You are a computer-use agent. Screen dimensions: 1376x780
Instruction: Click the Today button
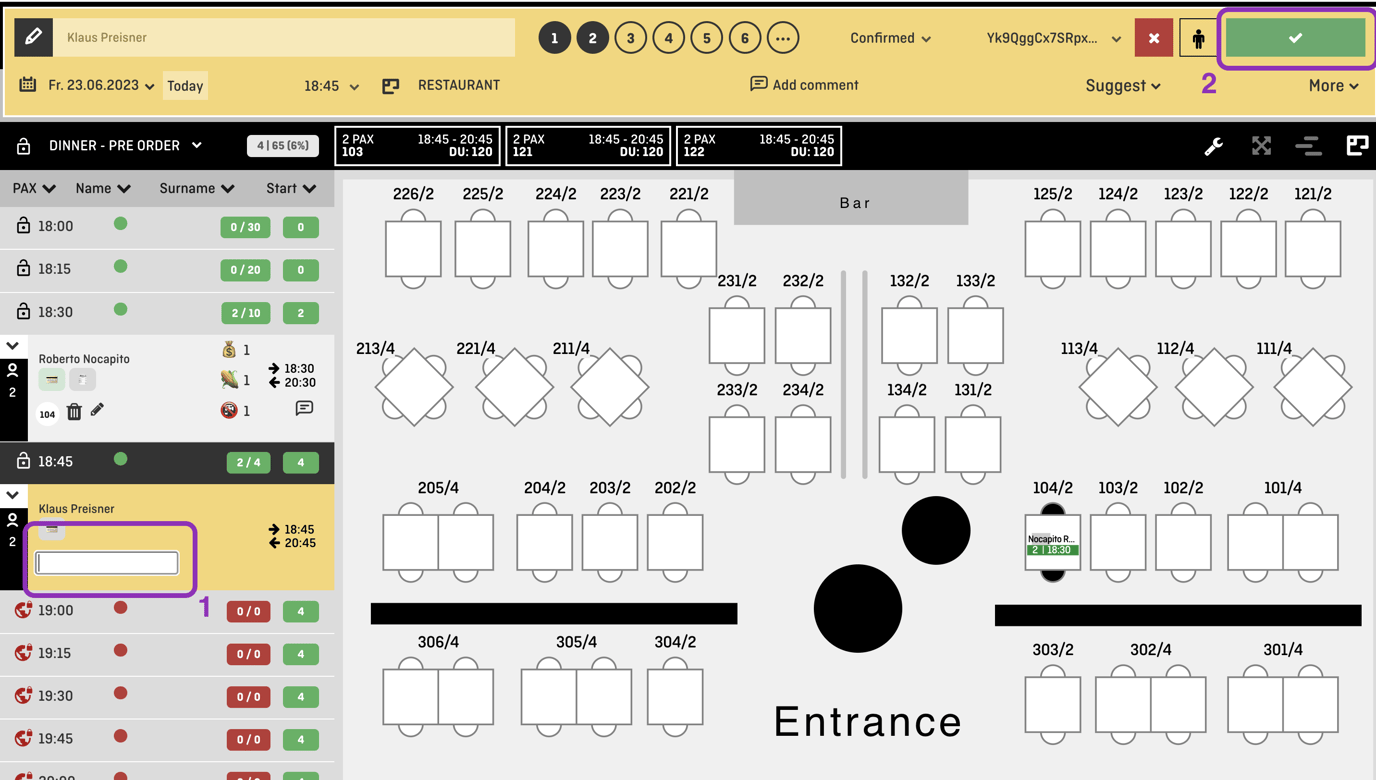coord(185,86)
